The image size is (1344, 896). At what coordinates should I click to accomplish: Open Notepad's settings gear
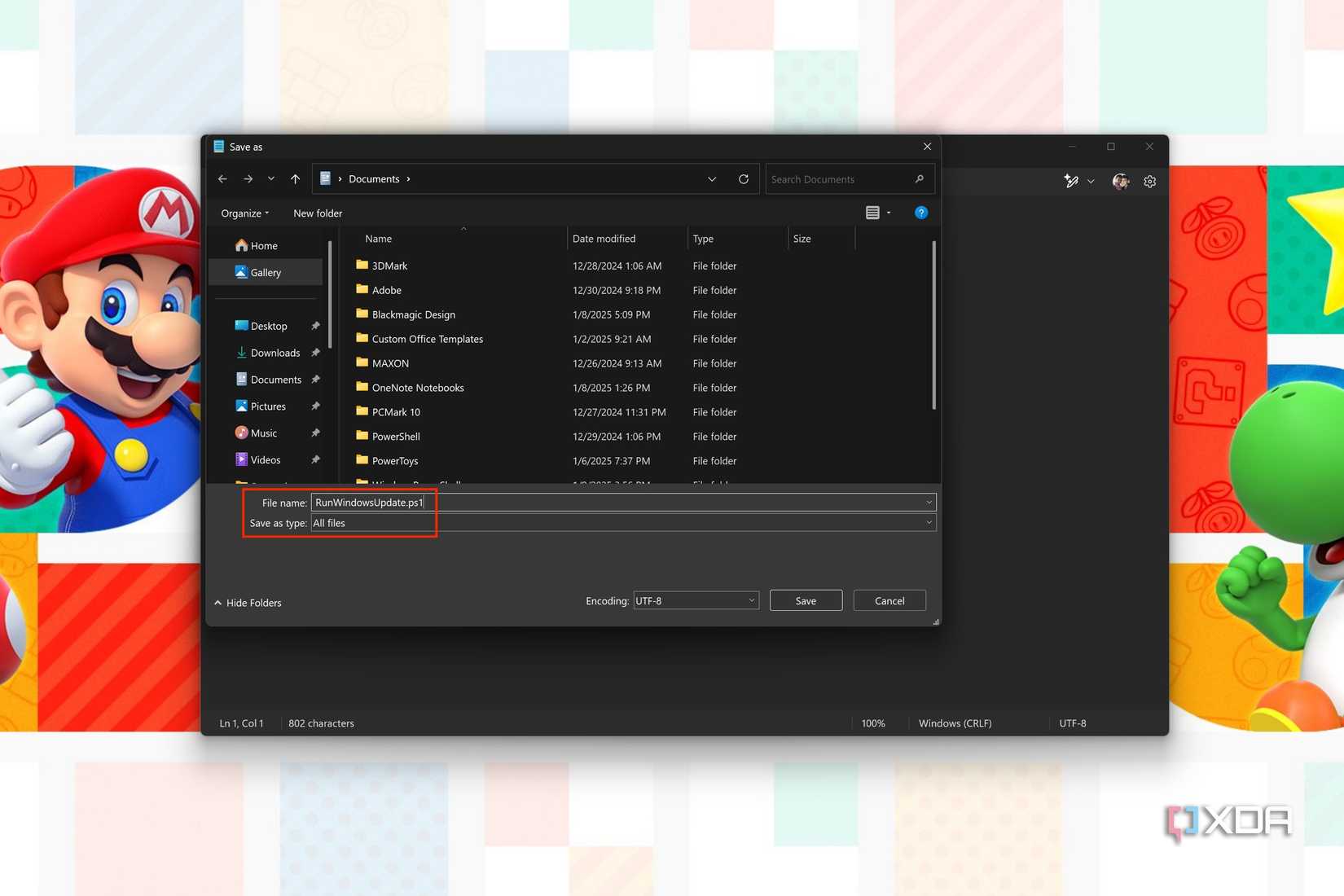(1150, 182)
